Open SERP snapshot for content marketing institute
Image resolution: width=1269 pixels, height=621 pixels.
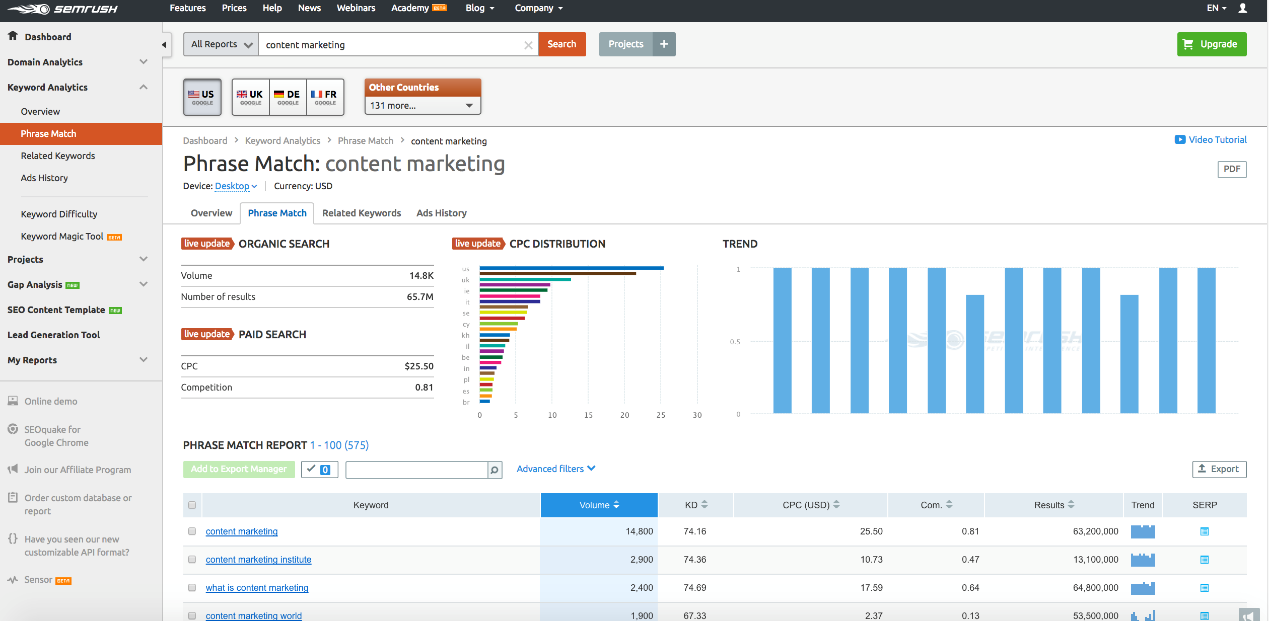(1204, 560)
